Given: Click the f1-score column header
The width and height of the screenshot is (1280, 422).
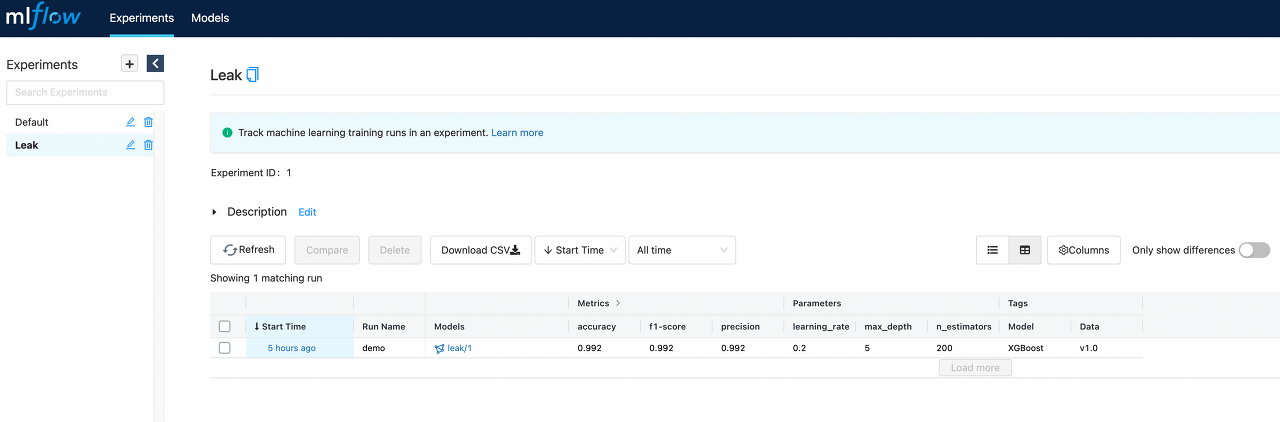Looking at the screenshot, I should tap(668, 326).
